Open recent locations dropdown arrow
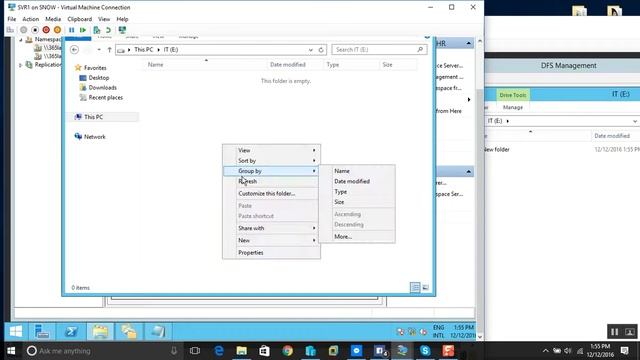 (x=99, y=50)
